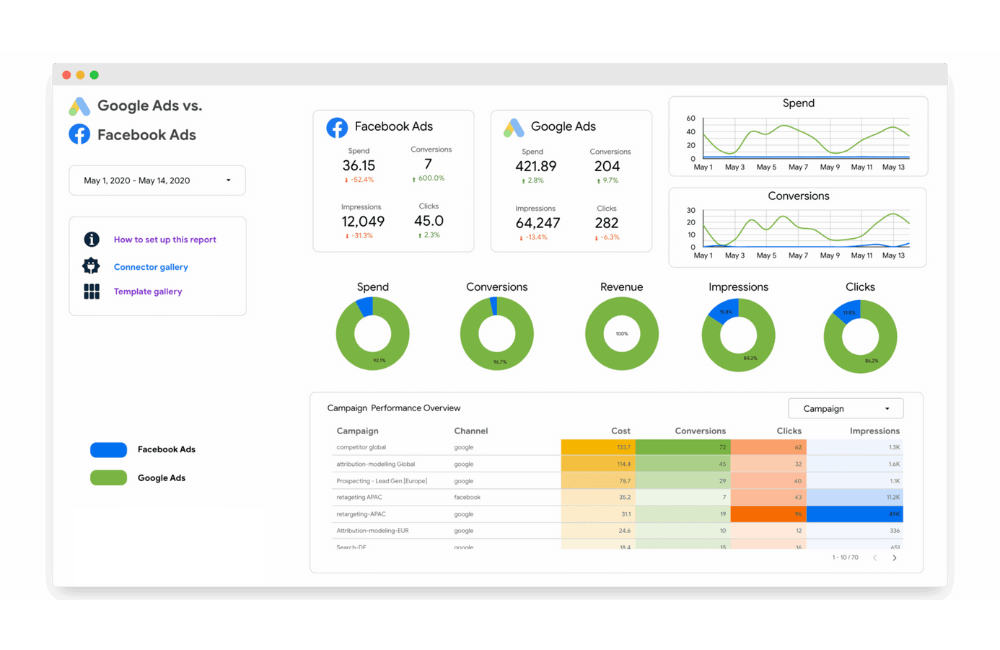This screenshot has width=1000, height=650.
Task: Click the Template gallery grid icon
Action: tap(92, 292)
